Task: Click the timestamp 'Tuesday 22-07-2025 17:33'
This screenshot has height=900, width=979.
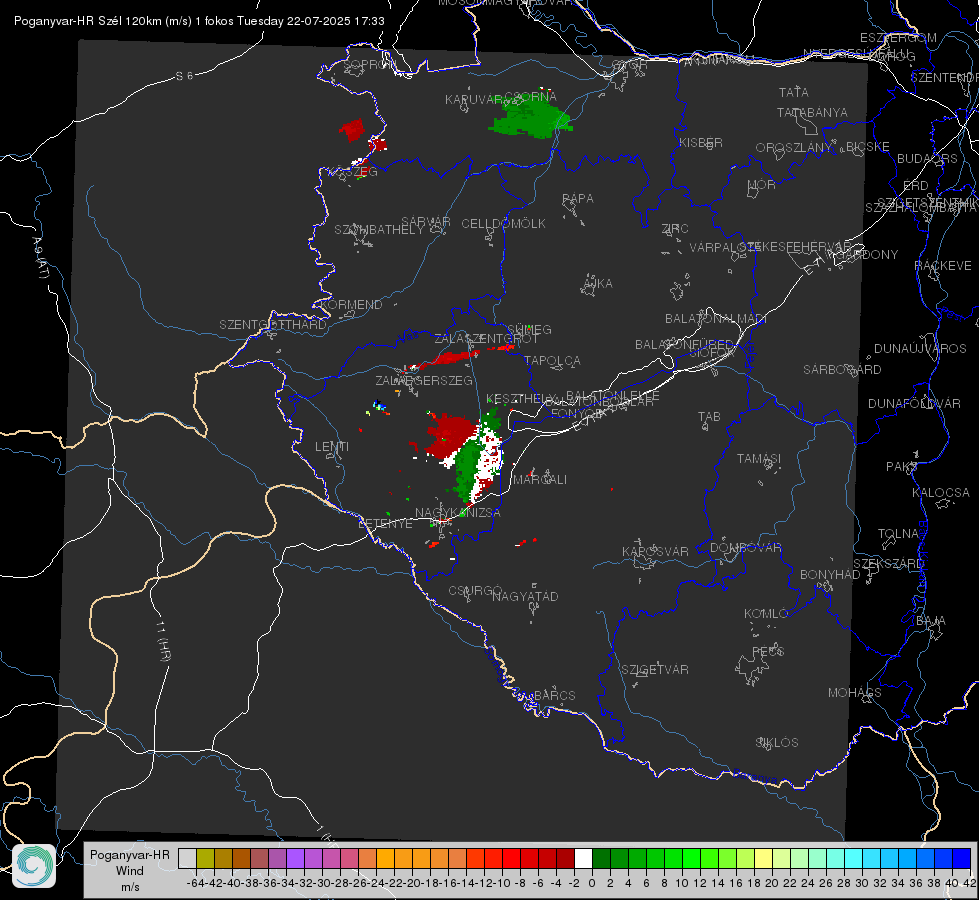Action: [311, 21]
